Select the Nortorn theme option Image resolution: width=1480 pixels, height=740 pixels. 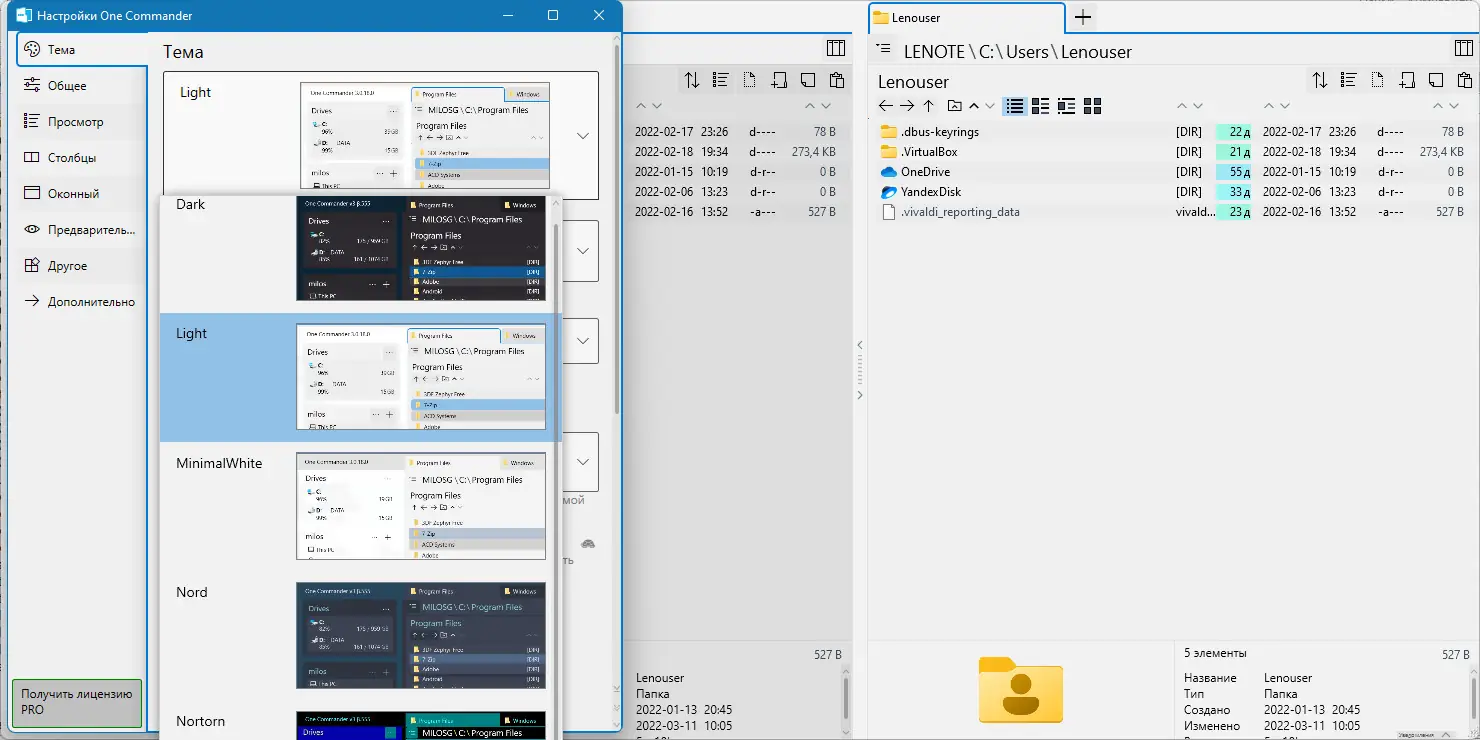pyautogui.click(x=357, y=722)
